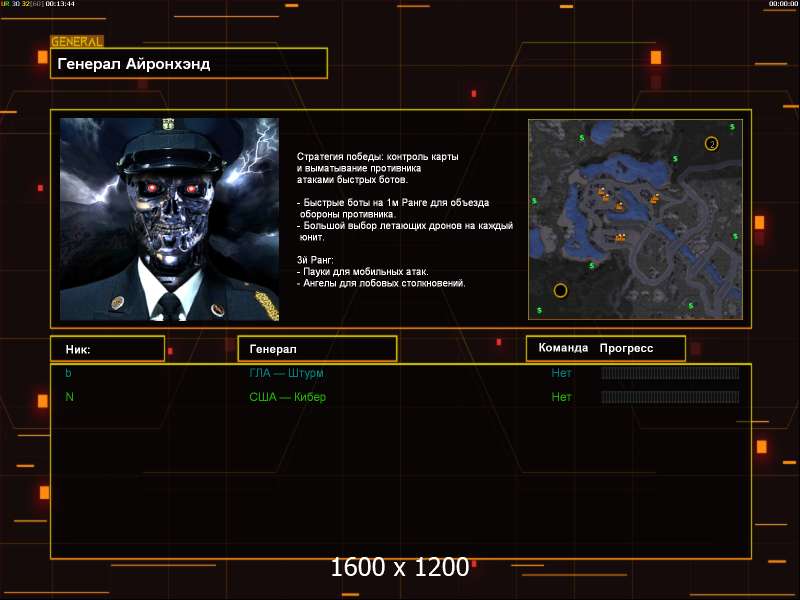The width and height of the screenshot is (800, 600).
Task: Click loading progress bar for player N
Action: point(670,397)
